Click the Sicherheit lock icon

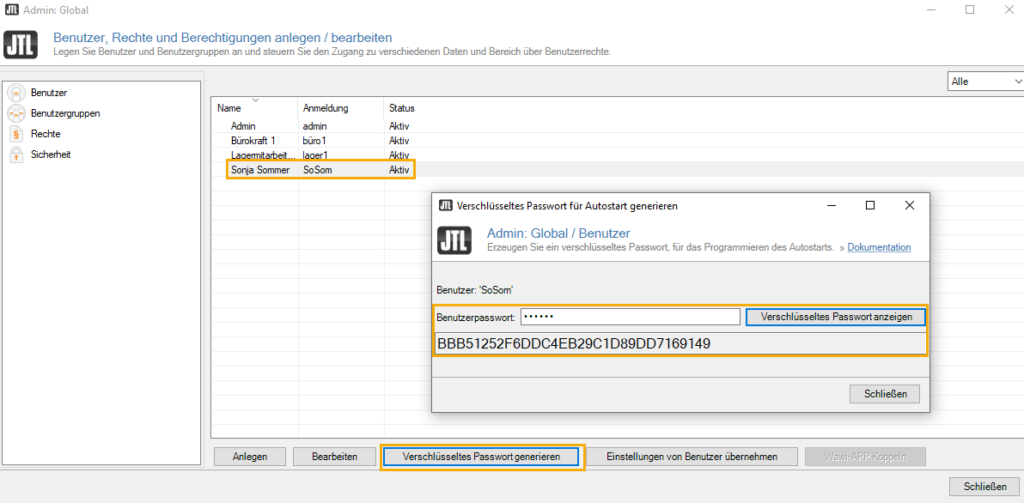click(16, 155)
